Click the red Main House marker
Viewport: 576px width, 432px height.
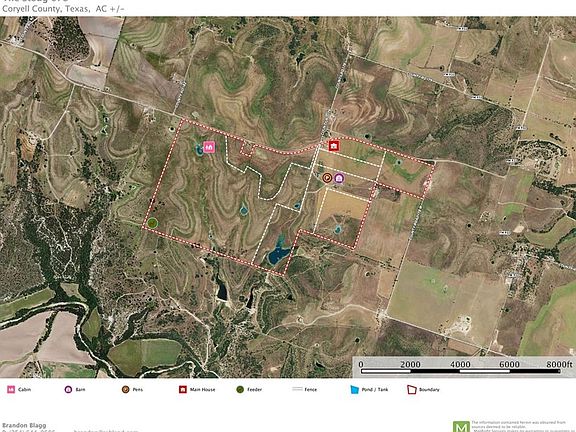(334, 146)
